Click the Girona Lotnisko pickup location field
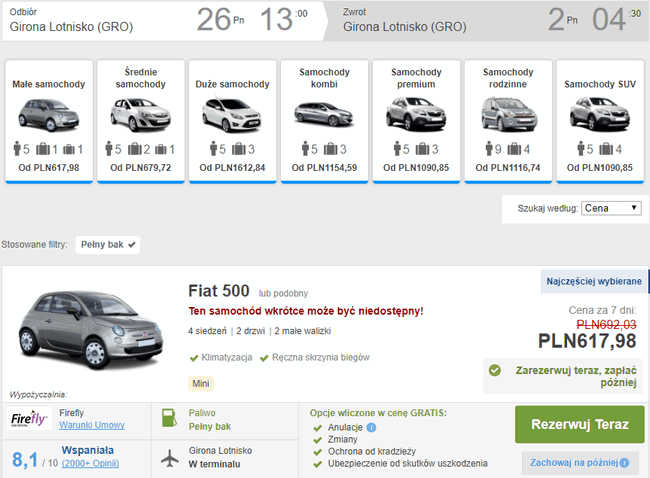This screenshot has width=650, height=478. tap(71, 27)
